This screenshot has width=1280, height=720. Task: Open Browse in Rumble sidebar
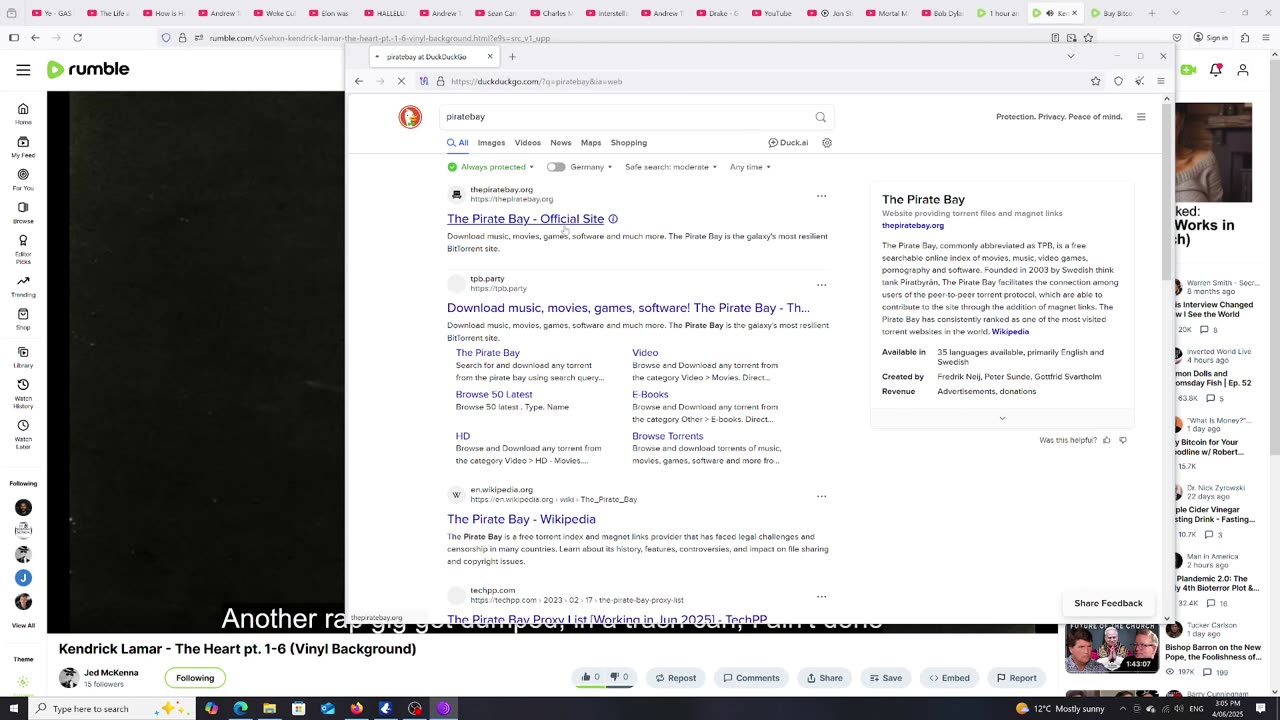[23, 213]
